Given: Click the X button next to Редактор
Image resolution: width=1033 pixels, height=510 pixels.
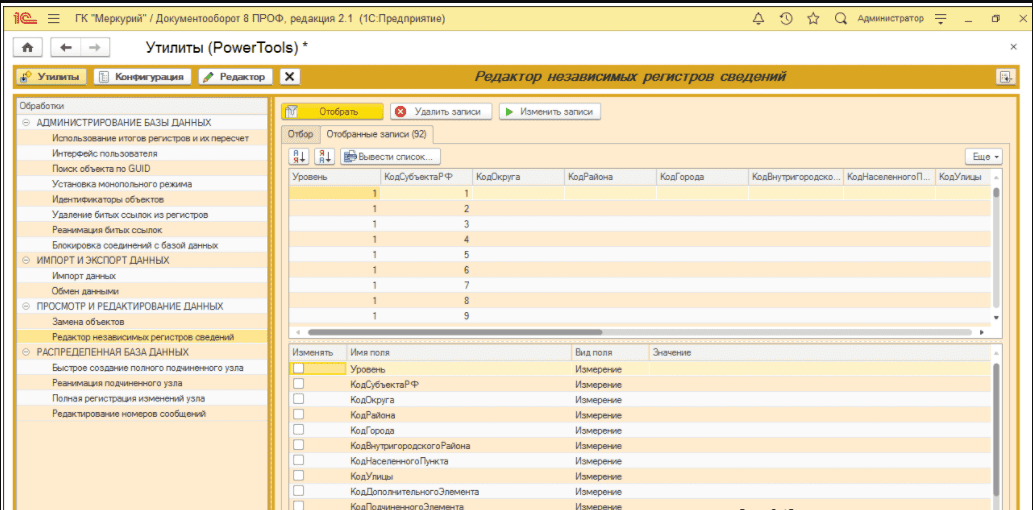Looking at the screenshot, I should point(289,77).
